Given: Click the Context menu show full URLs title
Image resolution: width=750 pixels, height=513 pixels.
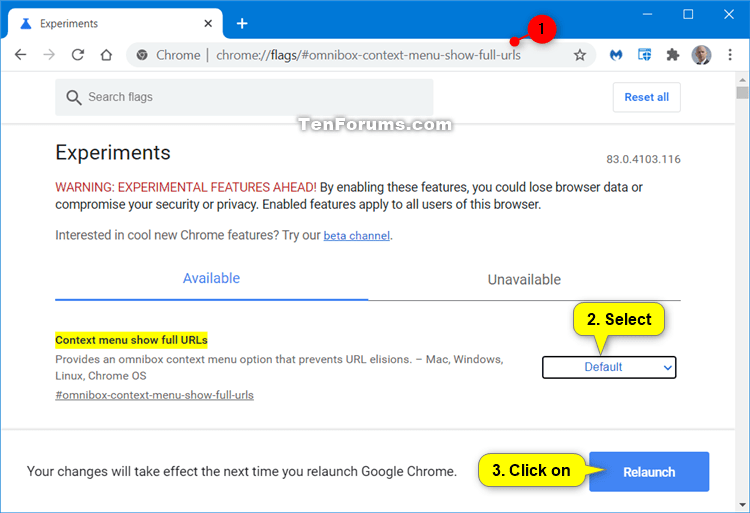Looking at the screenshot, I should [x=132, y=340].
